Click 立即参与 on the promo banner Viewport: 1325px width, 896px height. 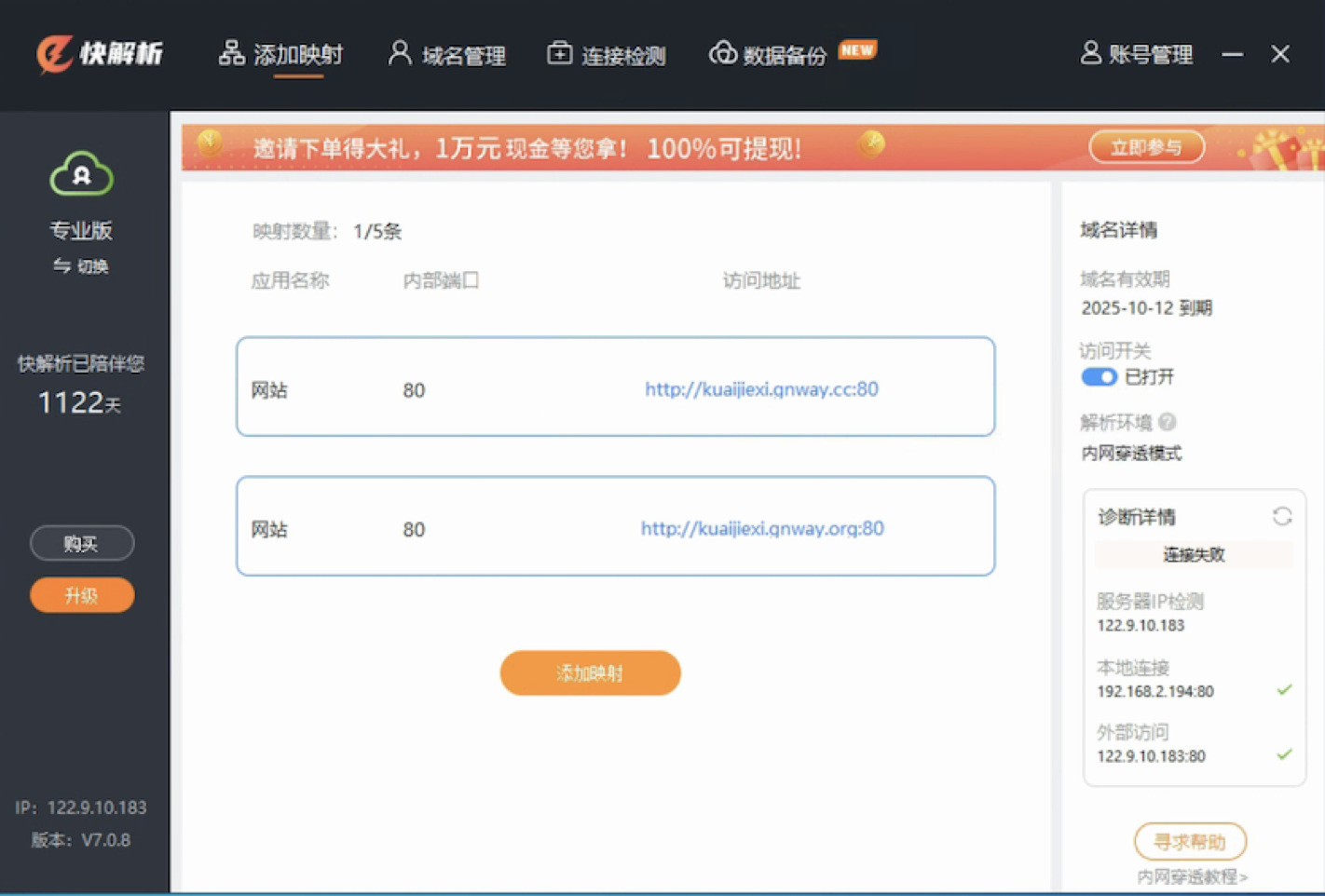coord(1147,147)
